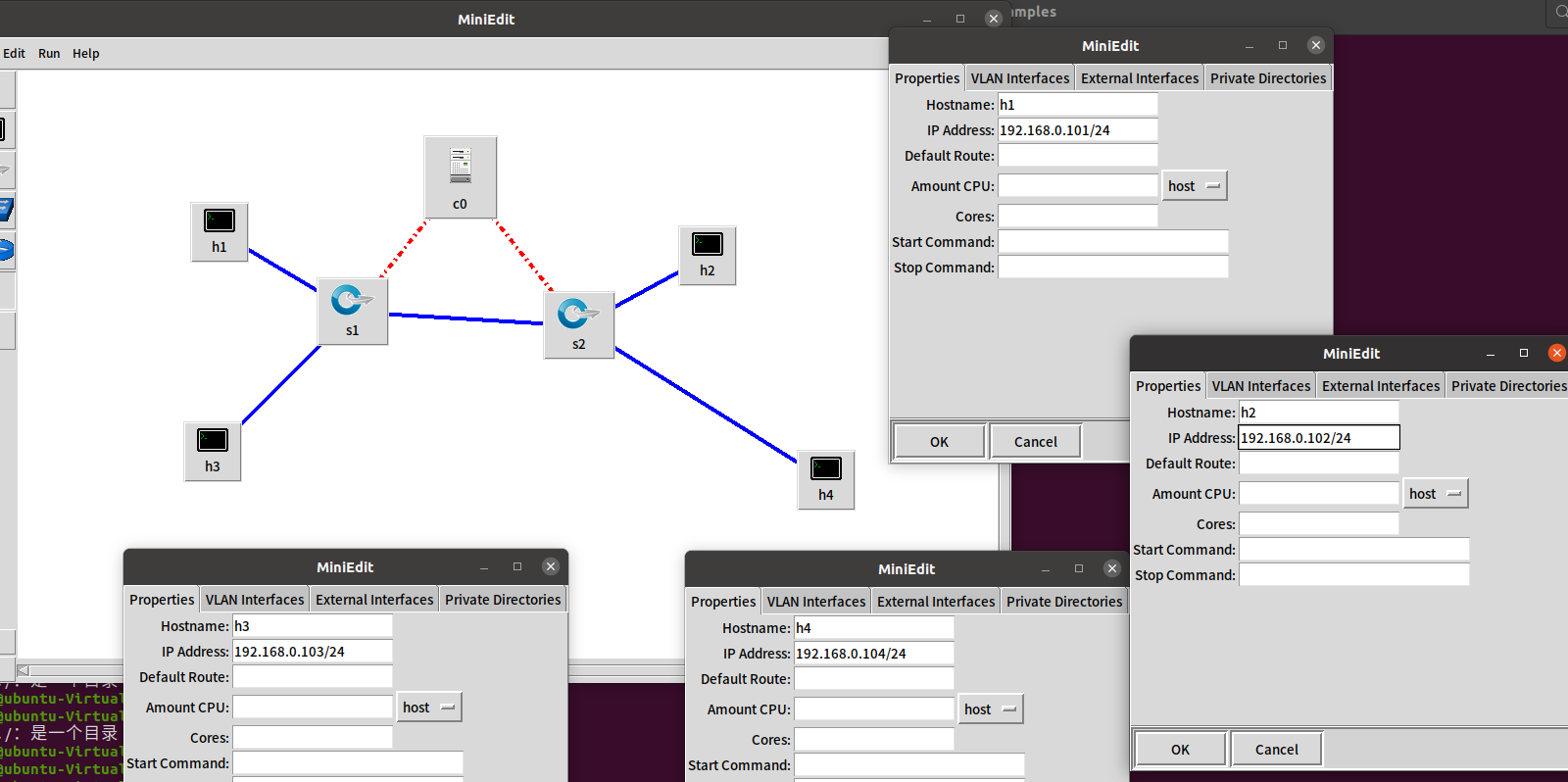Open Private Directories tab in h2 dialog
Image resolution: width=1568 pixels, height=782 pixels.
click(x=1509, y=386)
